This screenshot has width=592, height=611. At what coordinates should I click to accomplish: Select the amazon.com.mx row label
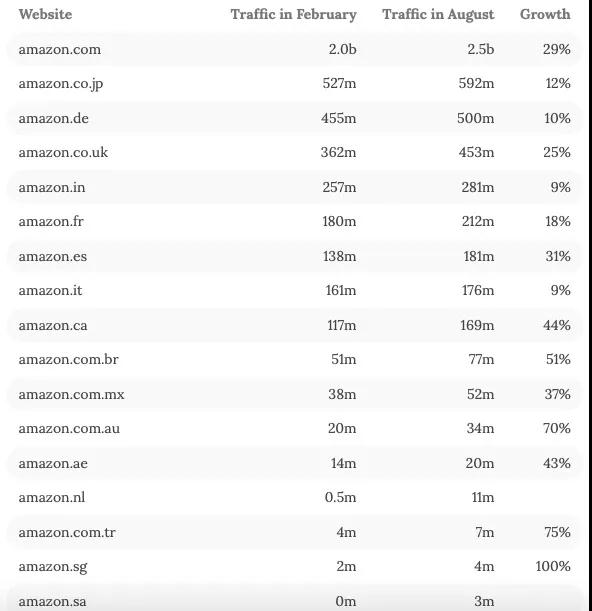(71, 394)
